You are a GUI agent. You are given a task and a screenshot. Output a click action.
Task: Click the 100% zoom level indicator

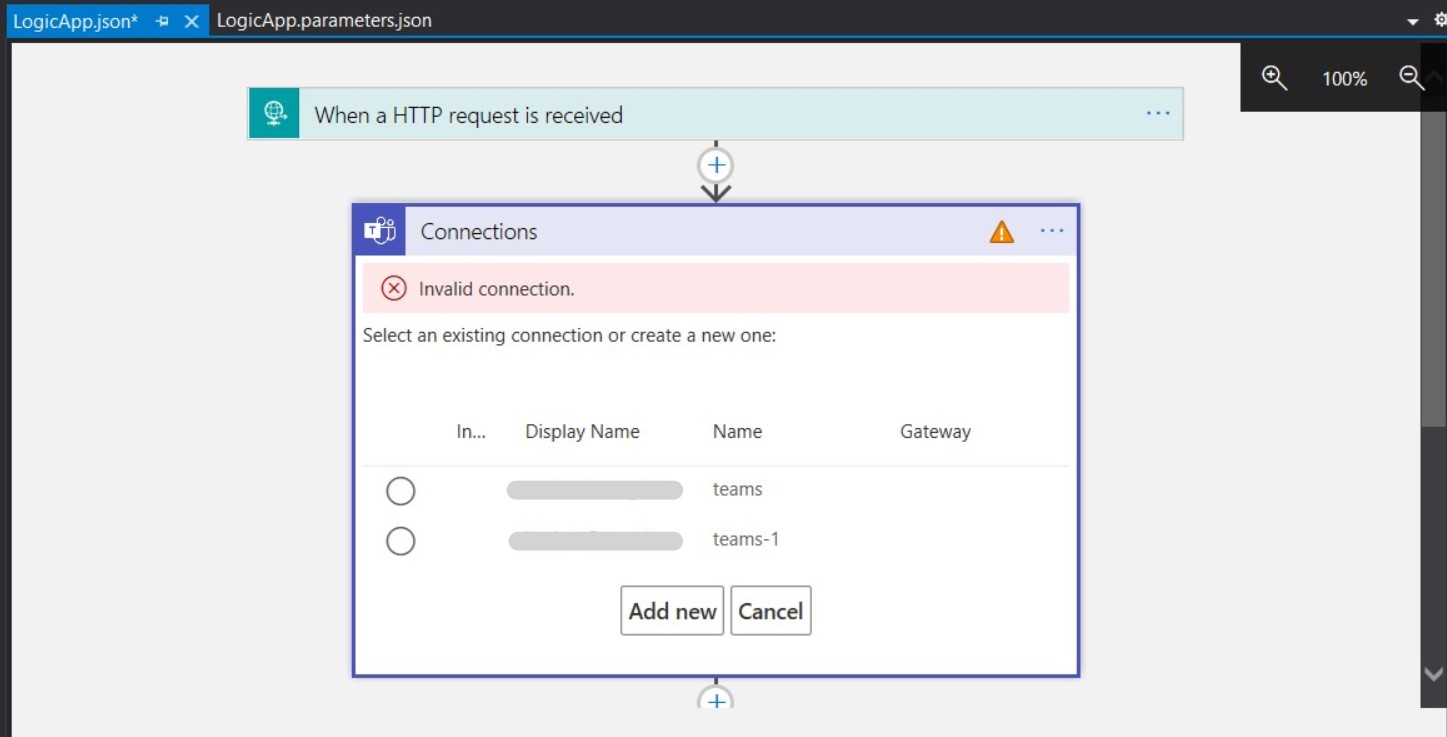pyautogui.click(x=1344, y=78)
